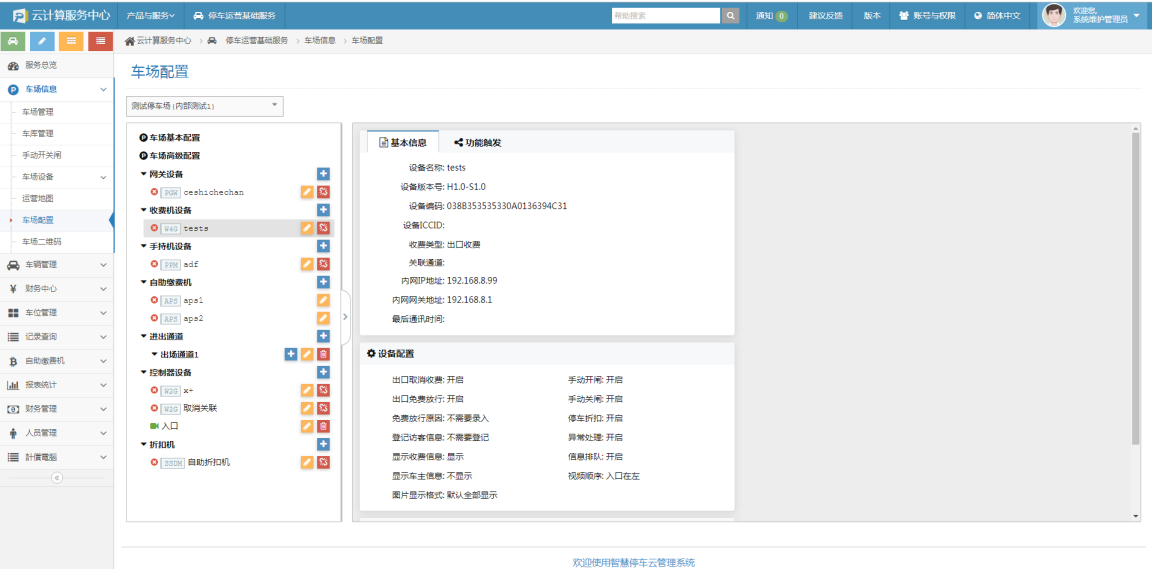1152x569 pixels.
Task: Collapse the left sidebar with double-arrow button
Action: 57,477
